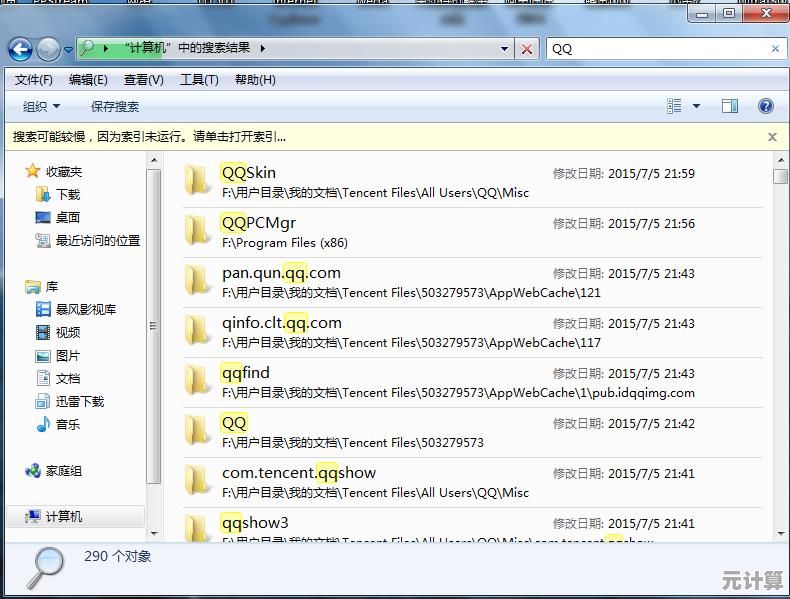The height and width of the screenshot is (599, 790).
Task: Click the folder icon of pan.qun.qq.com
Action: [196, 280]
